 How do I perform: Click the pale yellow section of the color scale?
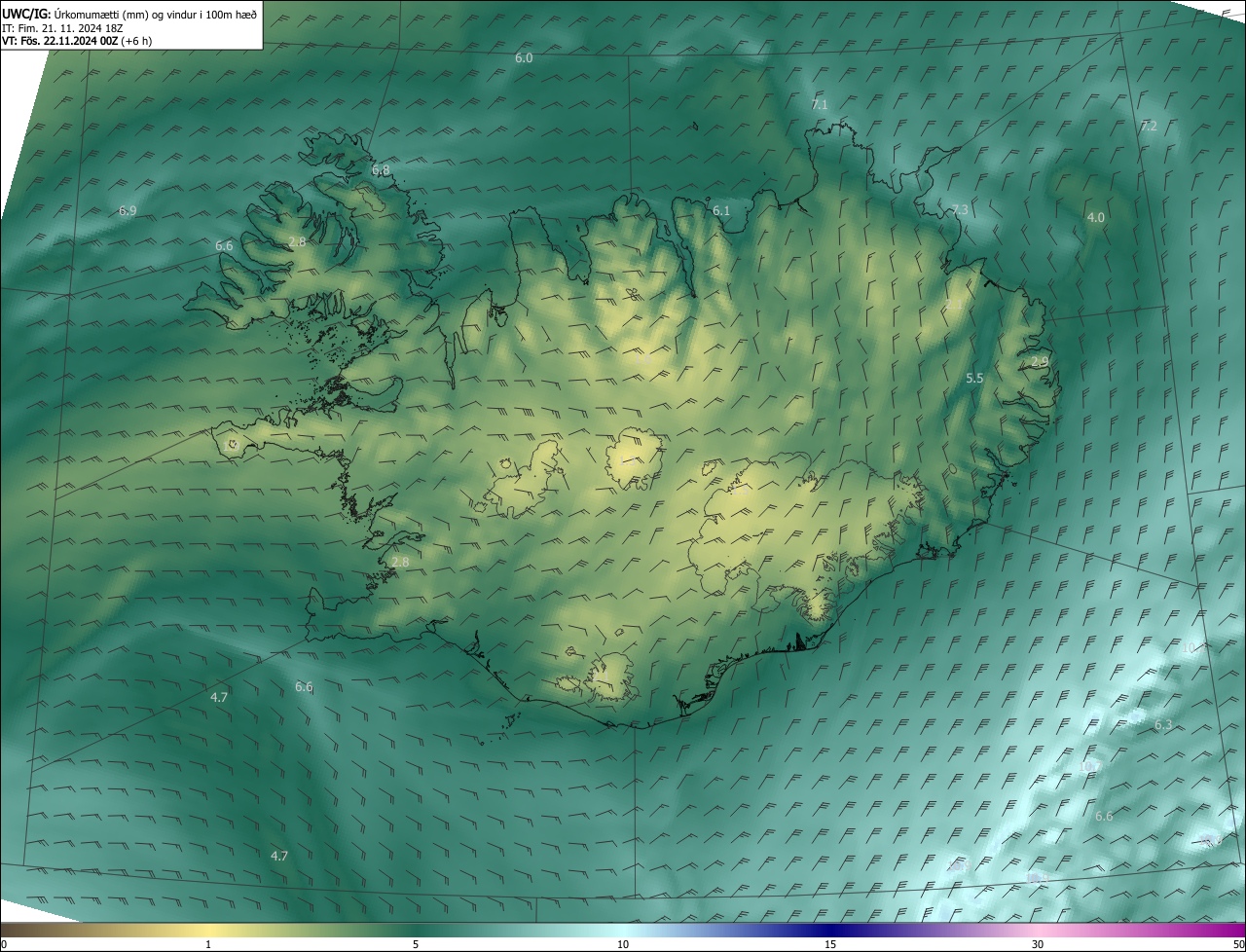pyautogui.click(x=208, y=930)
